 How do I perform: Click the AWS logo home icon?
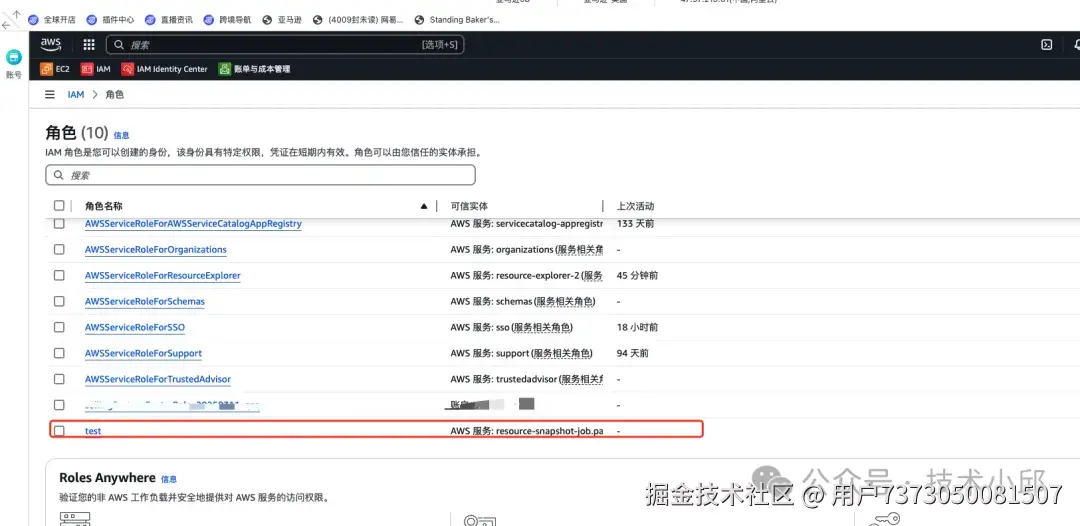[x=51, y=44]
